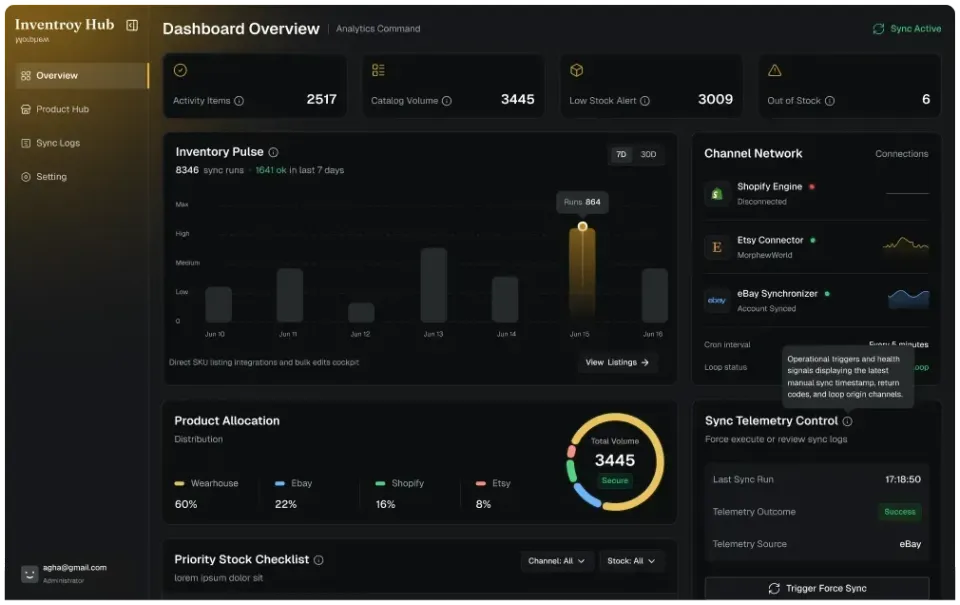Click the Low Stock Alert box icon
Screen dimensions: 960x605
coord(577,70)
